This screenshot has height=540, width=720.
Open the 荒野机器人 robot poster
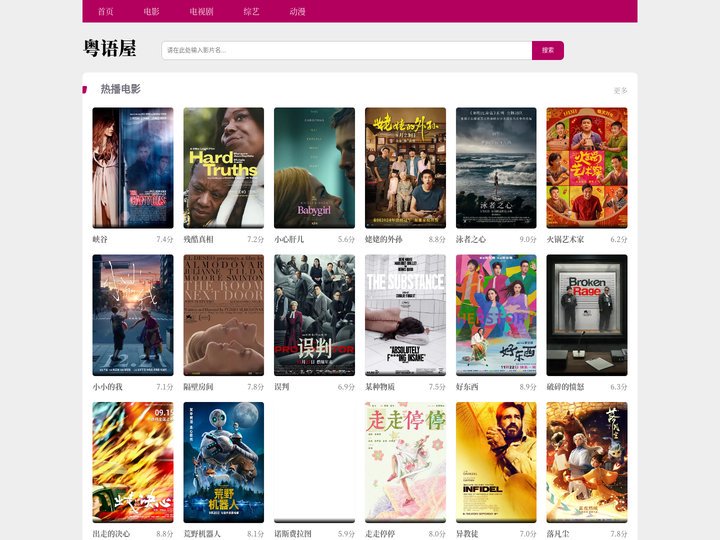224,462
